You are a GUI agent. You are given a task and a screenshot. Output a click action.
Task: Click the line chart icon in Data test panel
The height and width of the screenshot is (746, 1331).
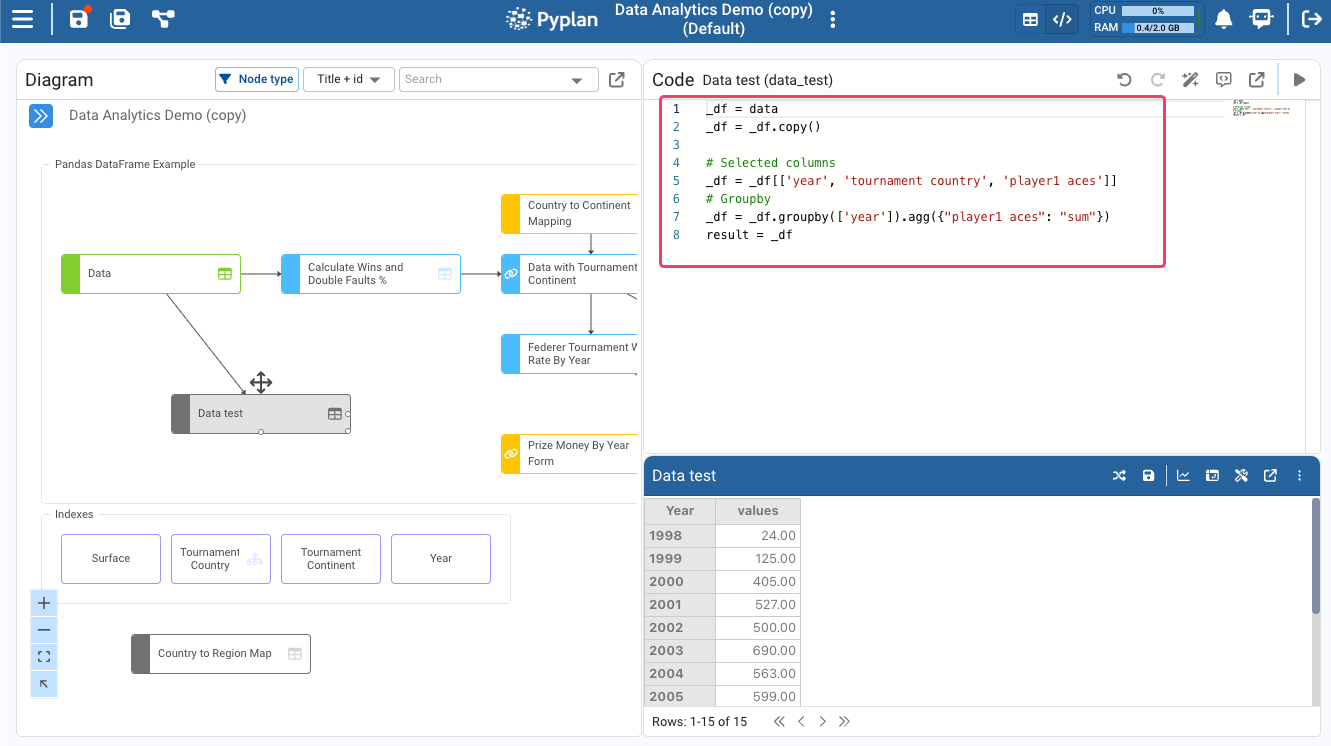tap(1183, 476)
